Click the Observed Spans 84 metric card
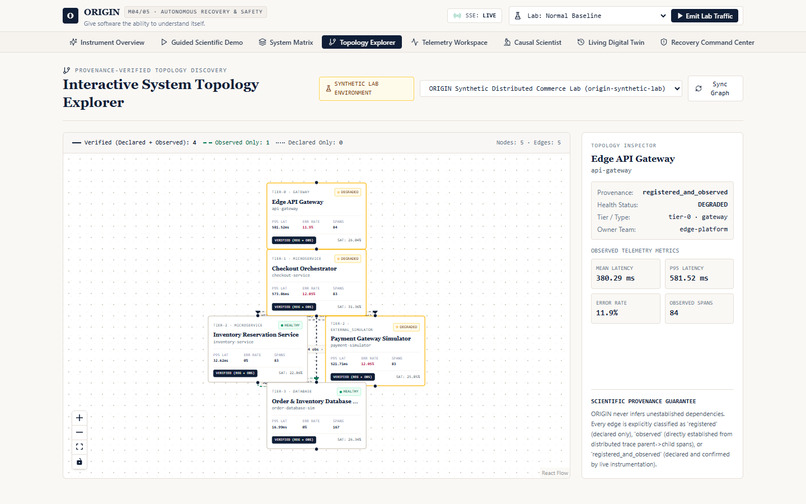The image size is (806, 504). point(699,309)
